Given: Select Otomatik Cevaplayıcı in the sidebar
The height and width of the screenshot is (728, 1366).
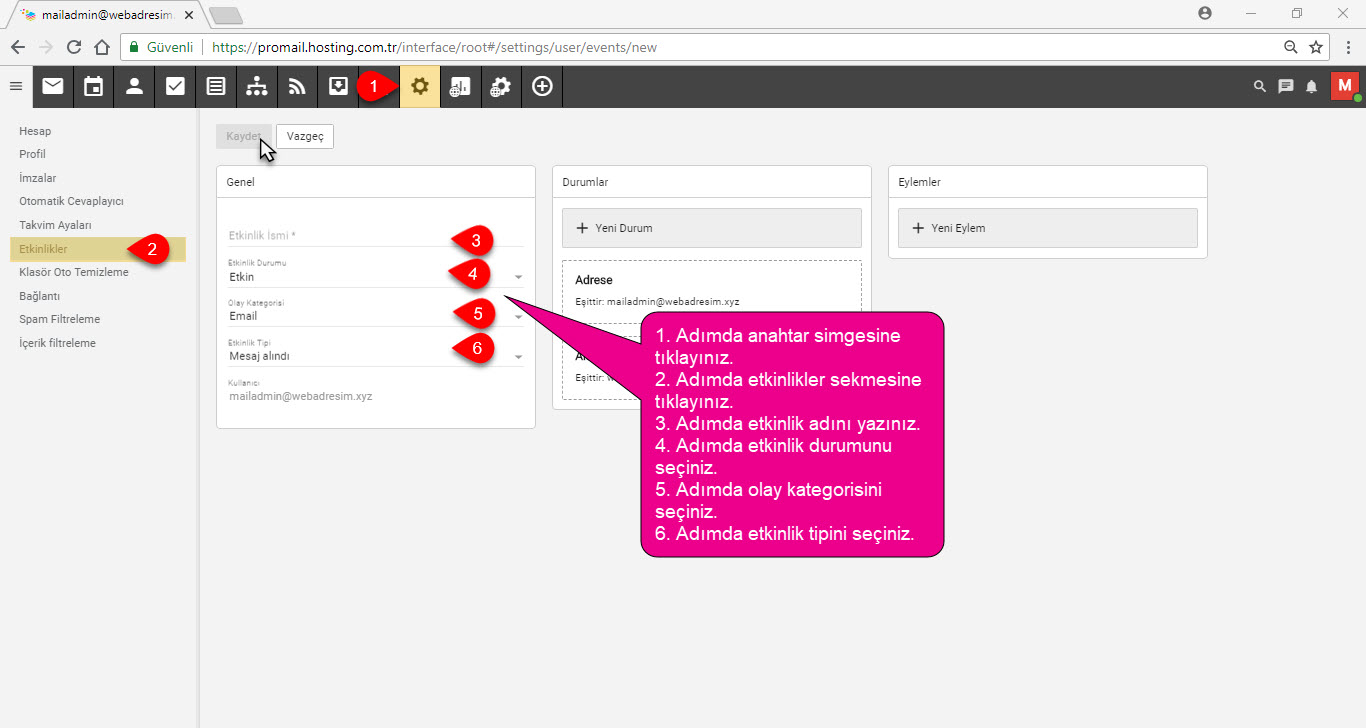Looking at the screenshot, I should click(x=71, y=201).
